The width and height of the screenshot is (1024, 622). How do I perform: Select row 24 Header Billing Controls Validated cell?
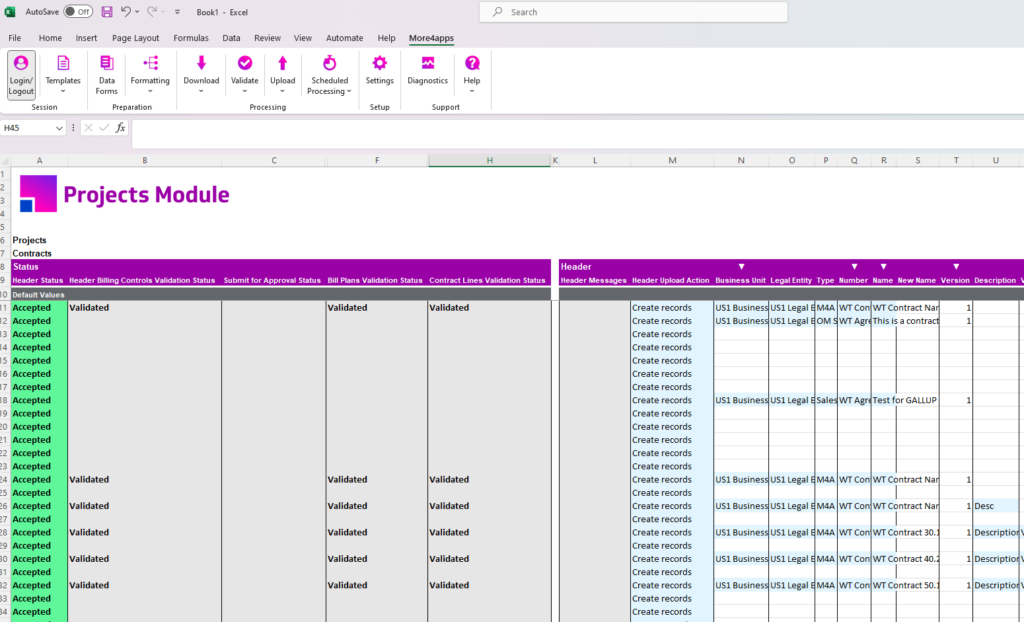144,480
